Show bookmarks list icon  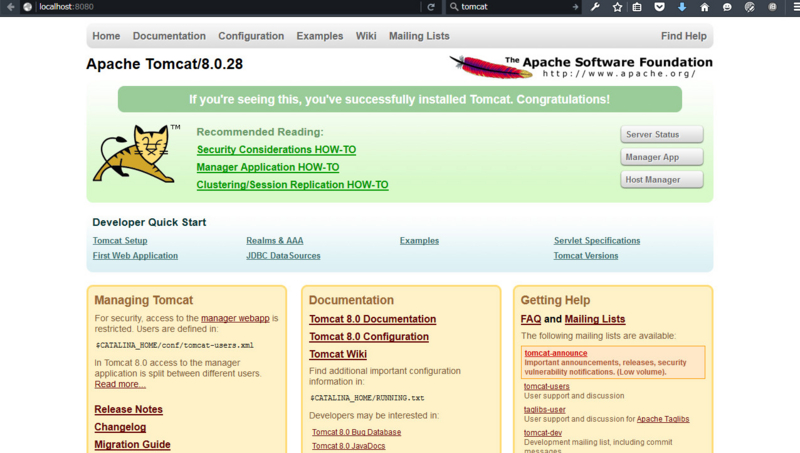[637, 7]
